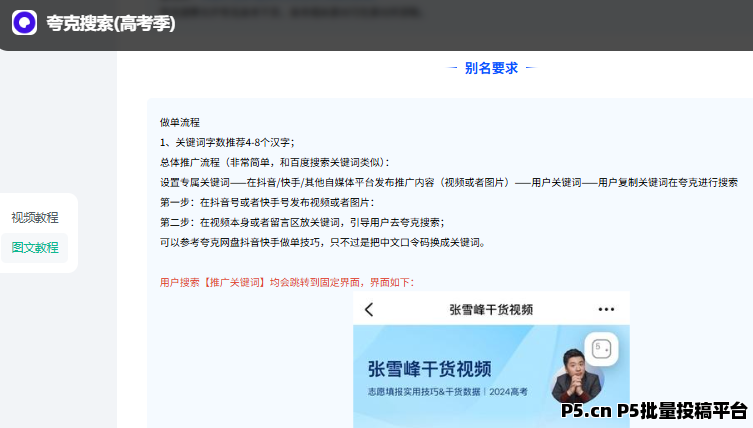Select the 图文教程 sidebar tab
Image resolution: width=753 pixels, height=428 pixels.
[x=35, y=247]
